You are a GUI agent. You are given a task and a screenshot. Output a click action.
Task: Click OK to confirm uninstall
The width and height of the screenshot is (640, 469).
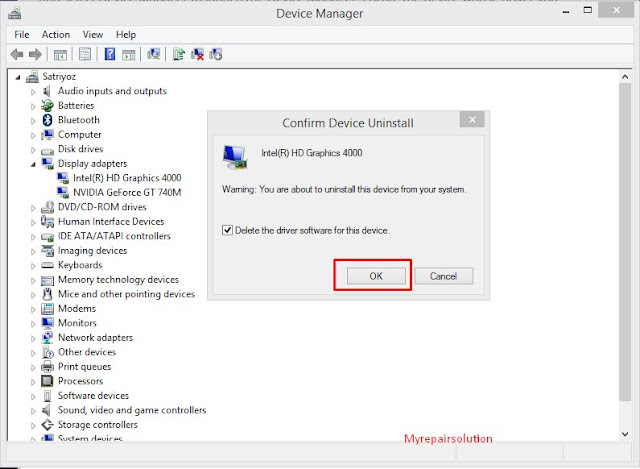(376, 276)
